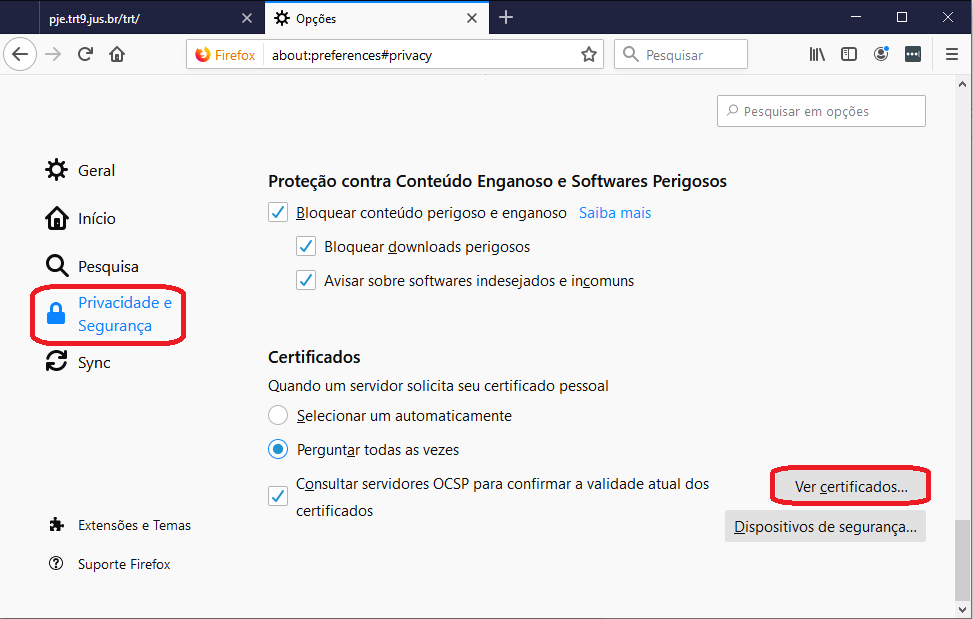Viewport: 973px width, 619px height.
Task: Focus the Pesquisar em opções field
Action: (x=821, y=111)
